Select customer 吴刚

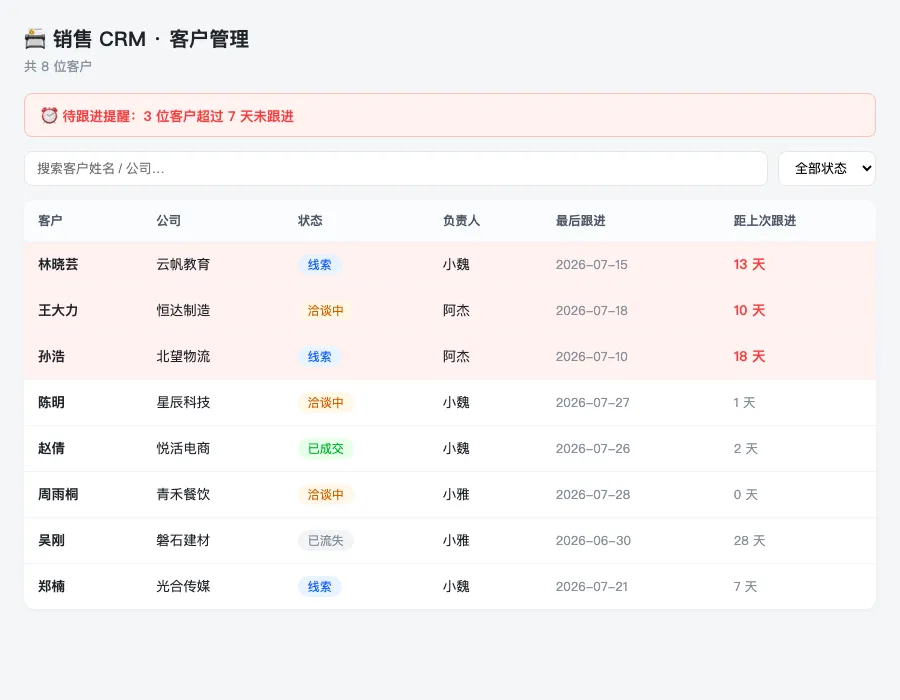51,540
